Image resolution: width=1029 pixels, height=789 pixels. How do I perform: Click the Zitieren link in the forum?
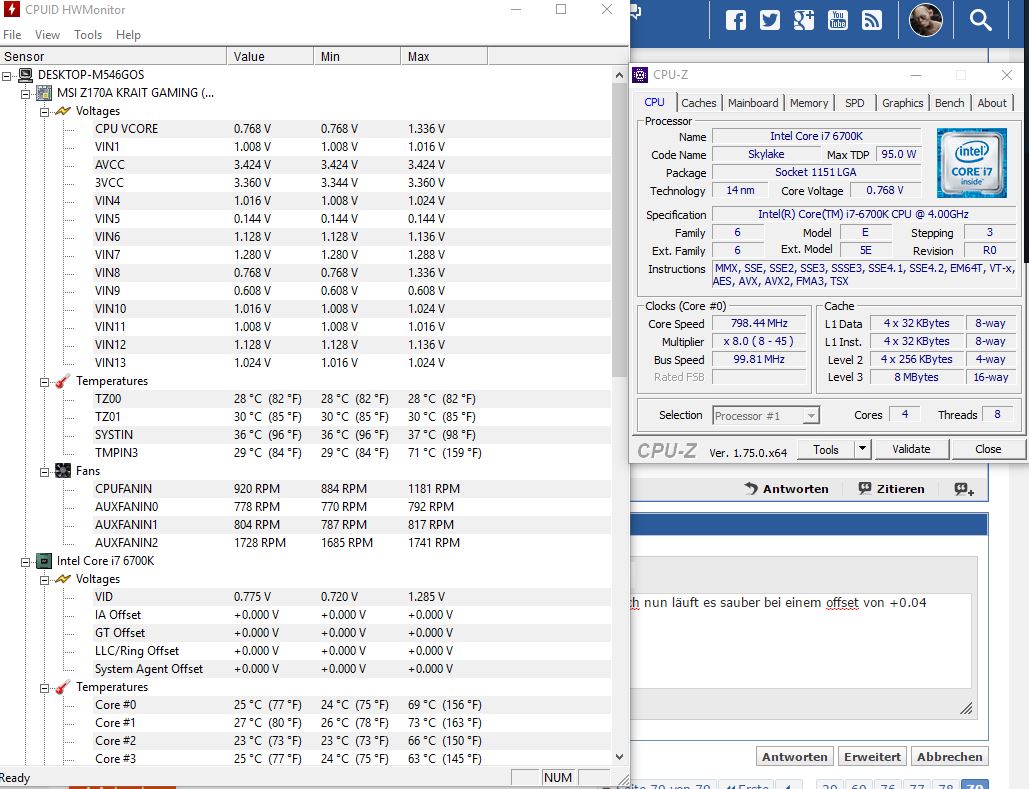892,489
